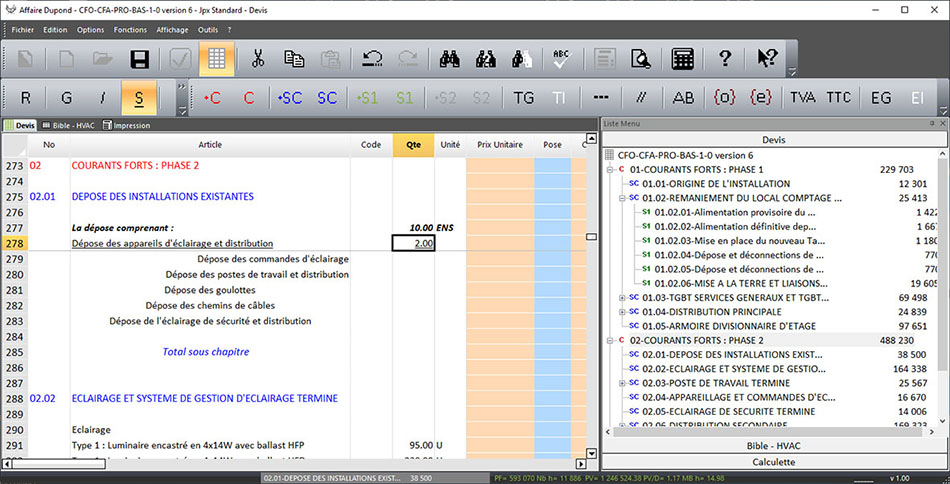Viewport: 950px width, 484px height.
Task: Click the binoculars with page icon
Action: pyautogui.click(x=522, y=59)
